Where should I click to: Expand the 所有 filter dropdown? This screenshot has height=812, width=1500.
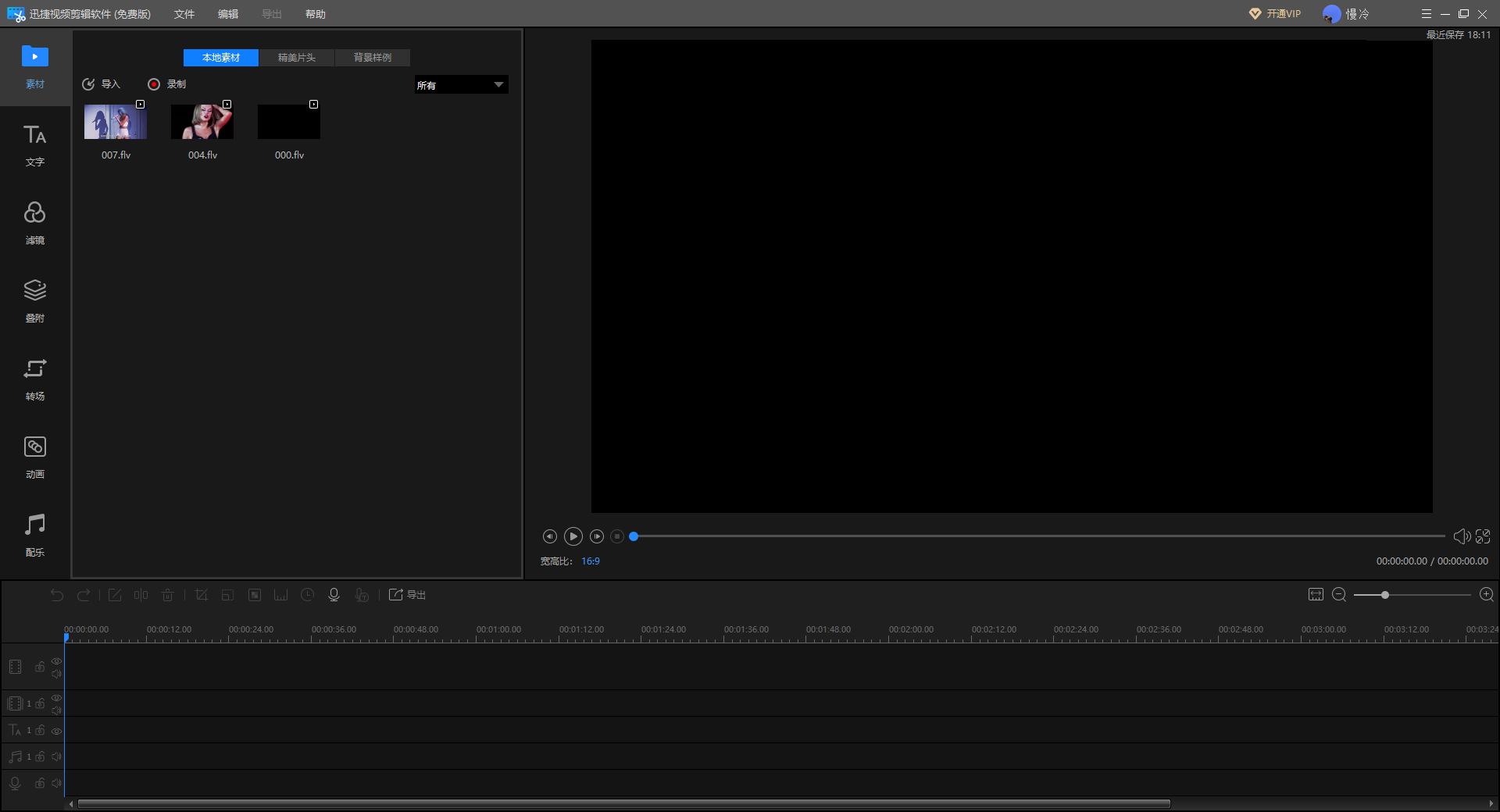coord(461,84)
